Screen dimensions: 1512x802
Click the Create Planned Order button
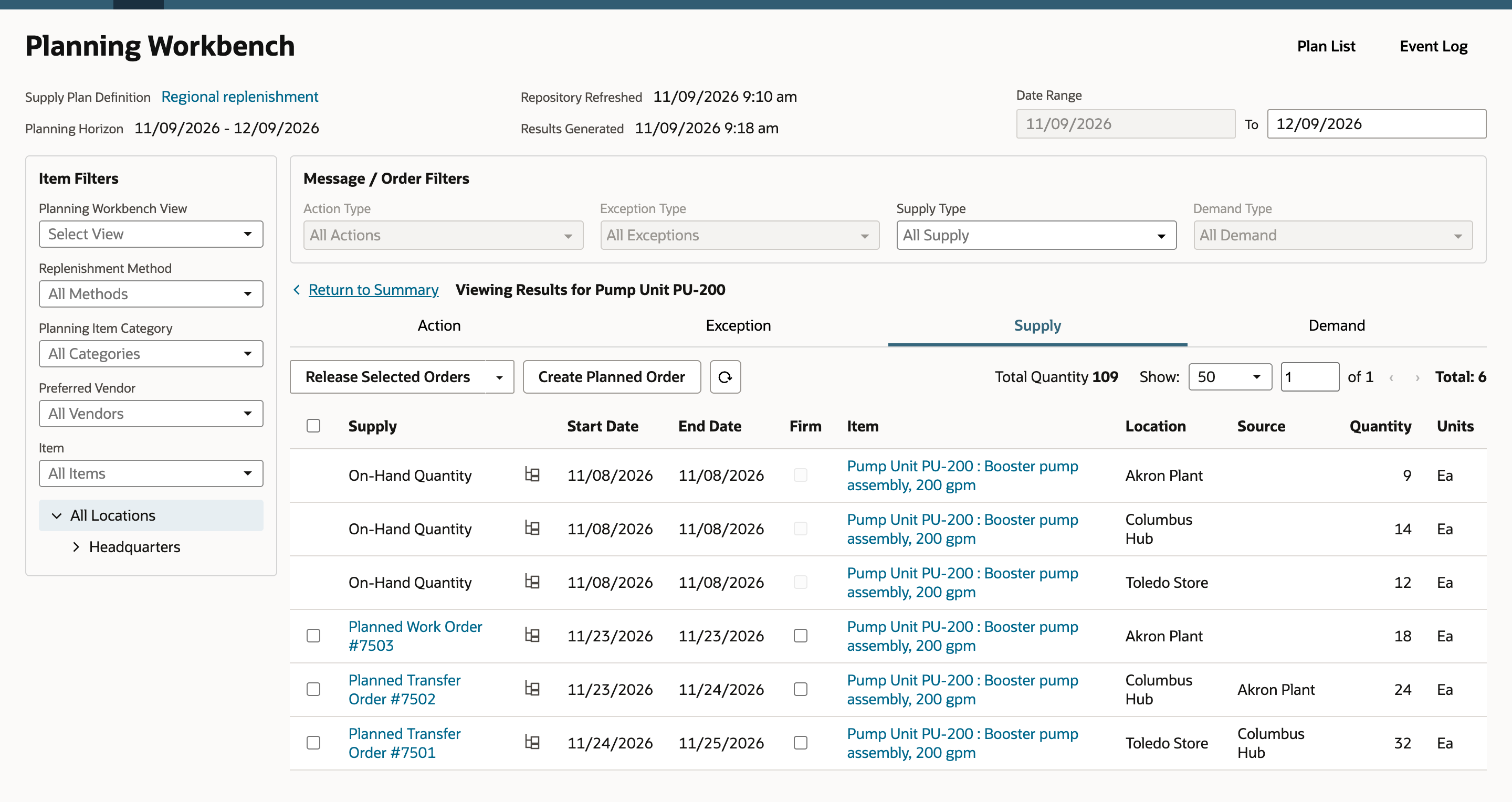[612, 377]
